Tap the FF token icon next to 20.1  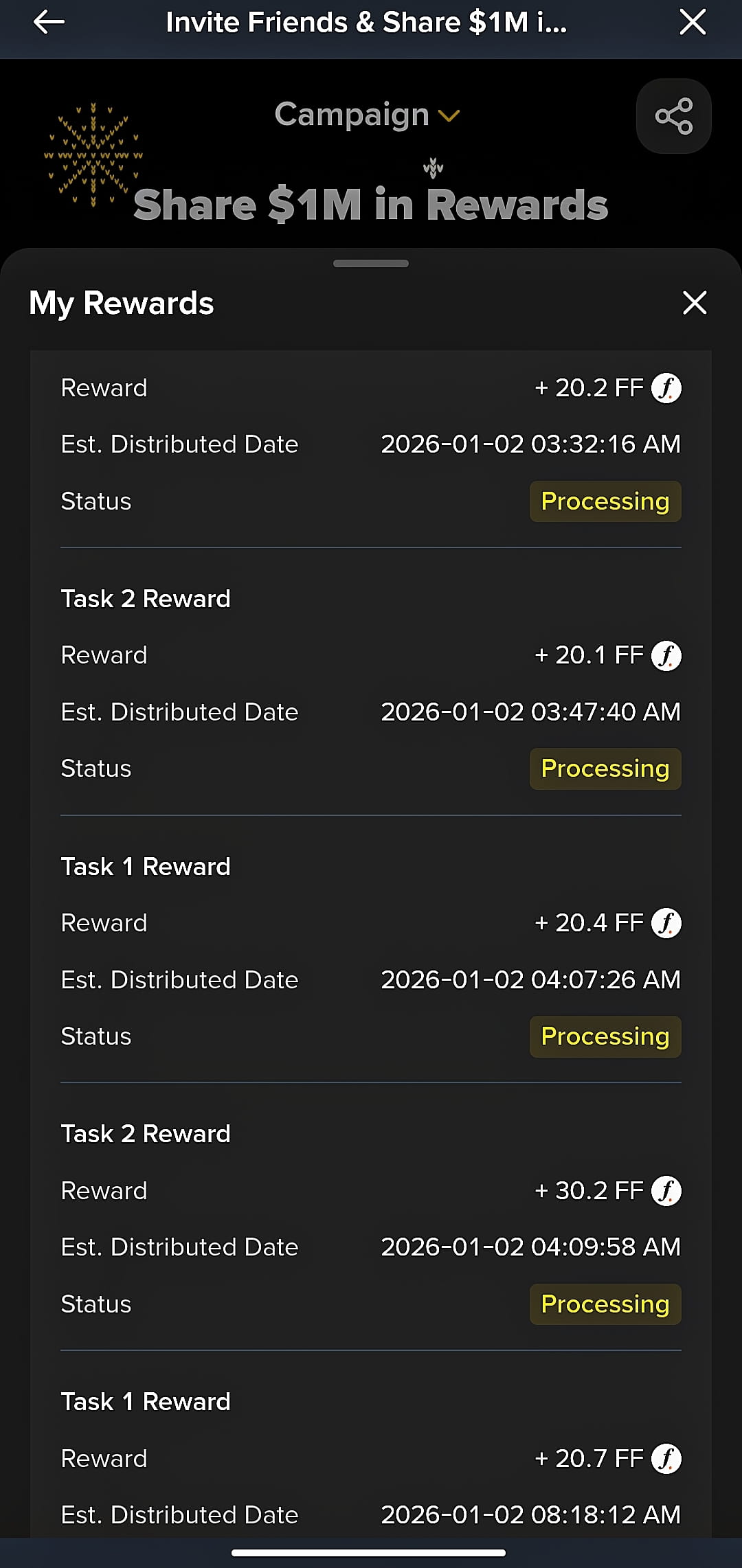666,655
